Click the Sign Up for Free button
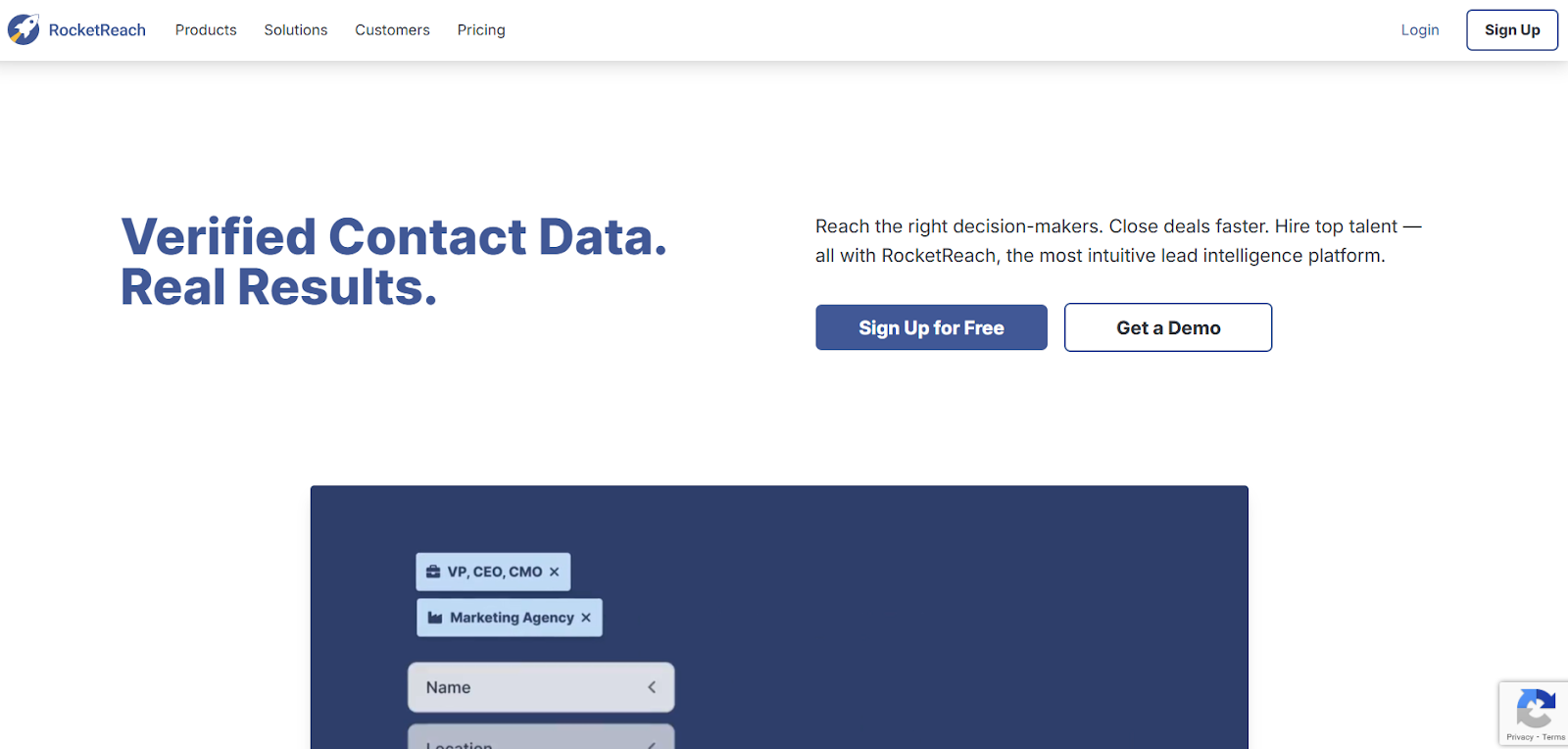The height and width of the screenshot is (749, 1568). point(930,326)
